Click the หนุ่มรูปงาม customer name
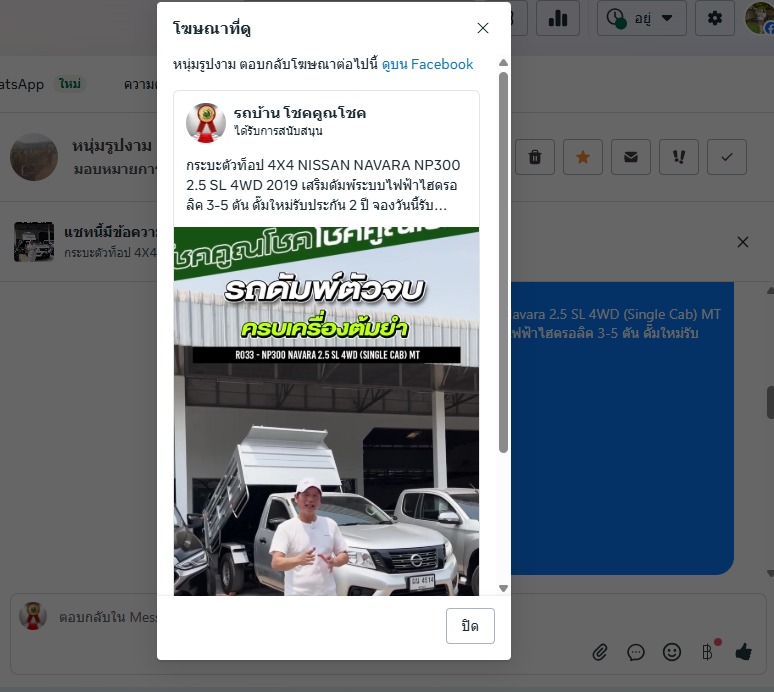This screenshot has width=774, height=692. tap(112, 146)
